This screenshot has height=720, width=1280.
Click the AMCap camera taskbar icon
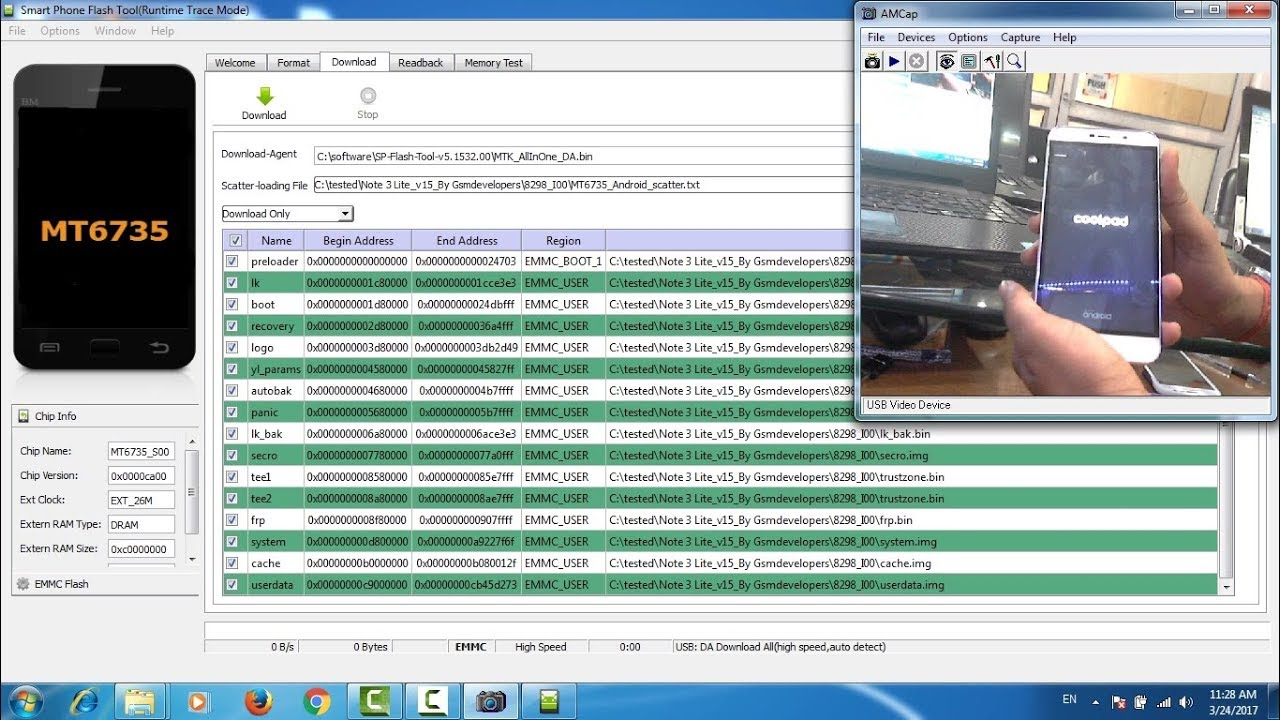490,701
